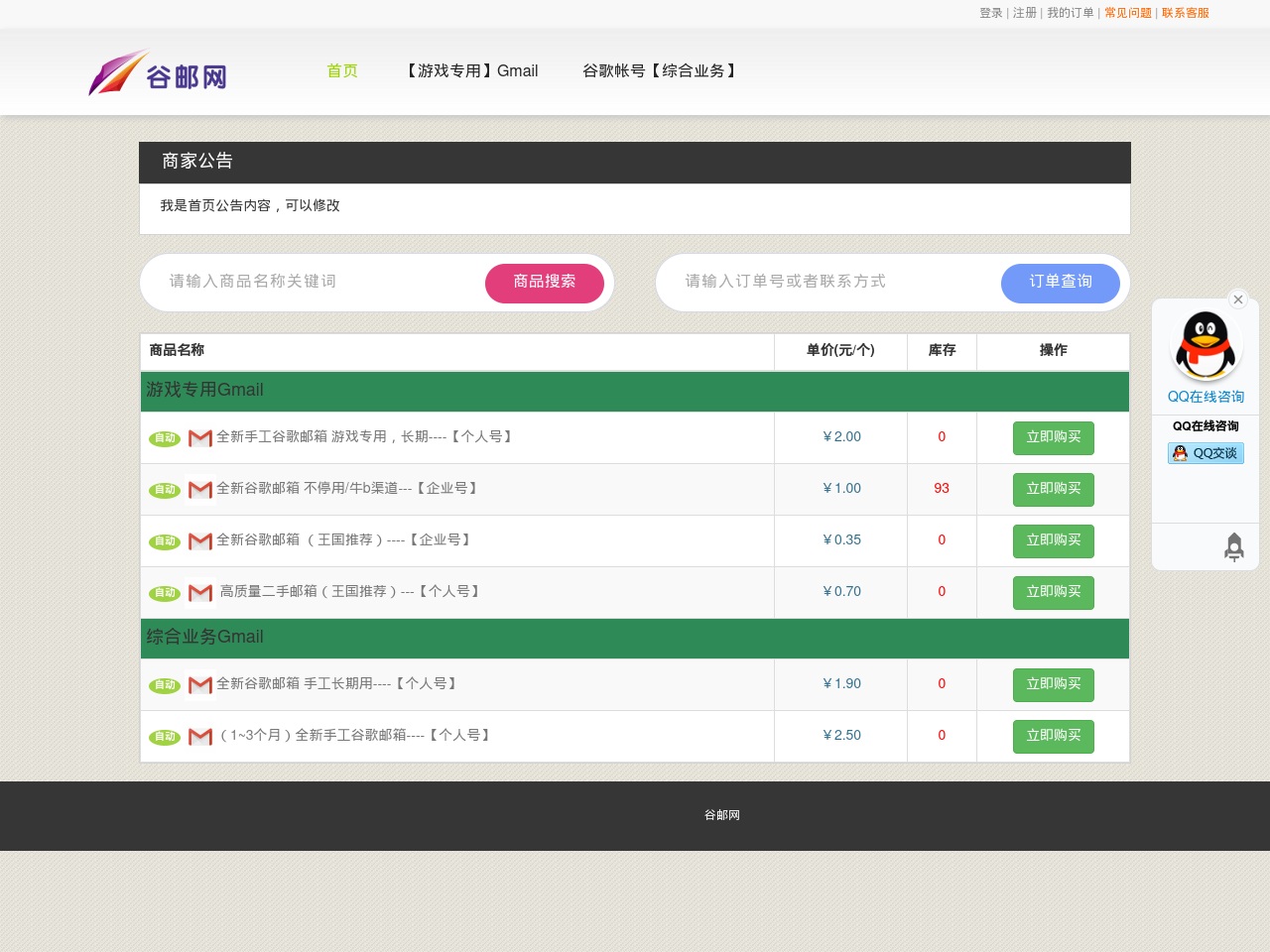Click the 综合业务Gmail category header
This screenshot has height=952, width=1270.
[635, 639]
